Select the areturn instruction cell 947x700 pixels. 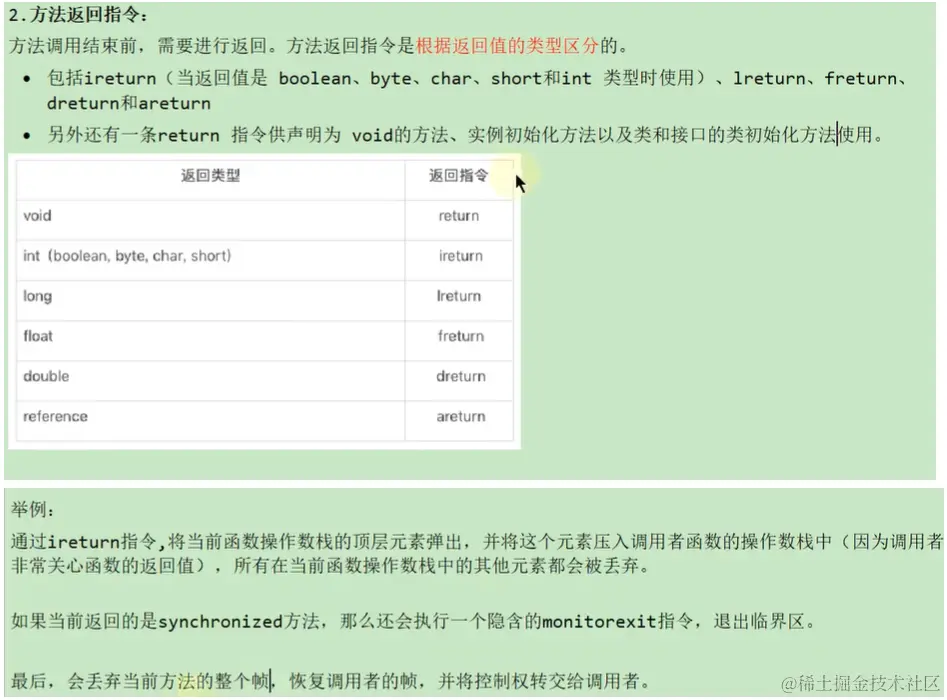459,417
